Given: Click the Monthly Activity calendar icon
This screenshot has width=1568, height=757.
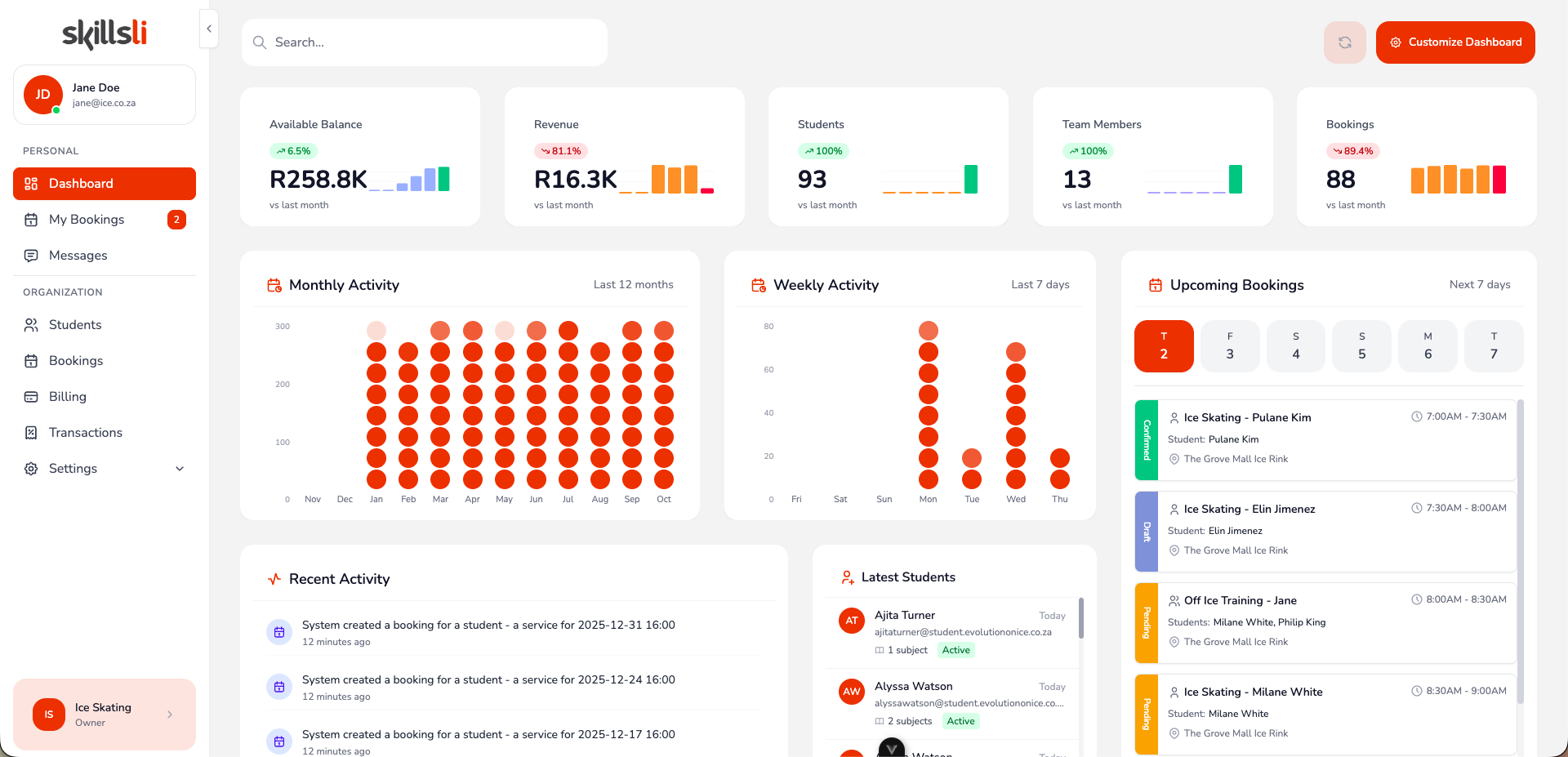Looking at the screenshot, I should coord(273,284).
